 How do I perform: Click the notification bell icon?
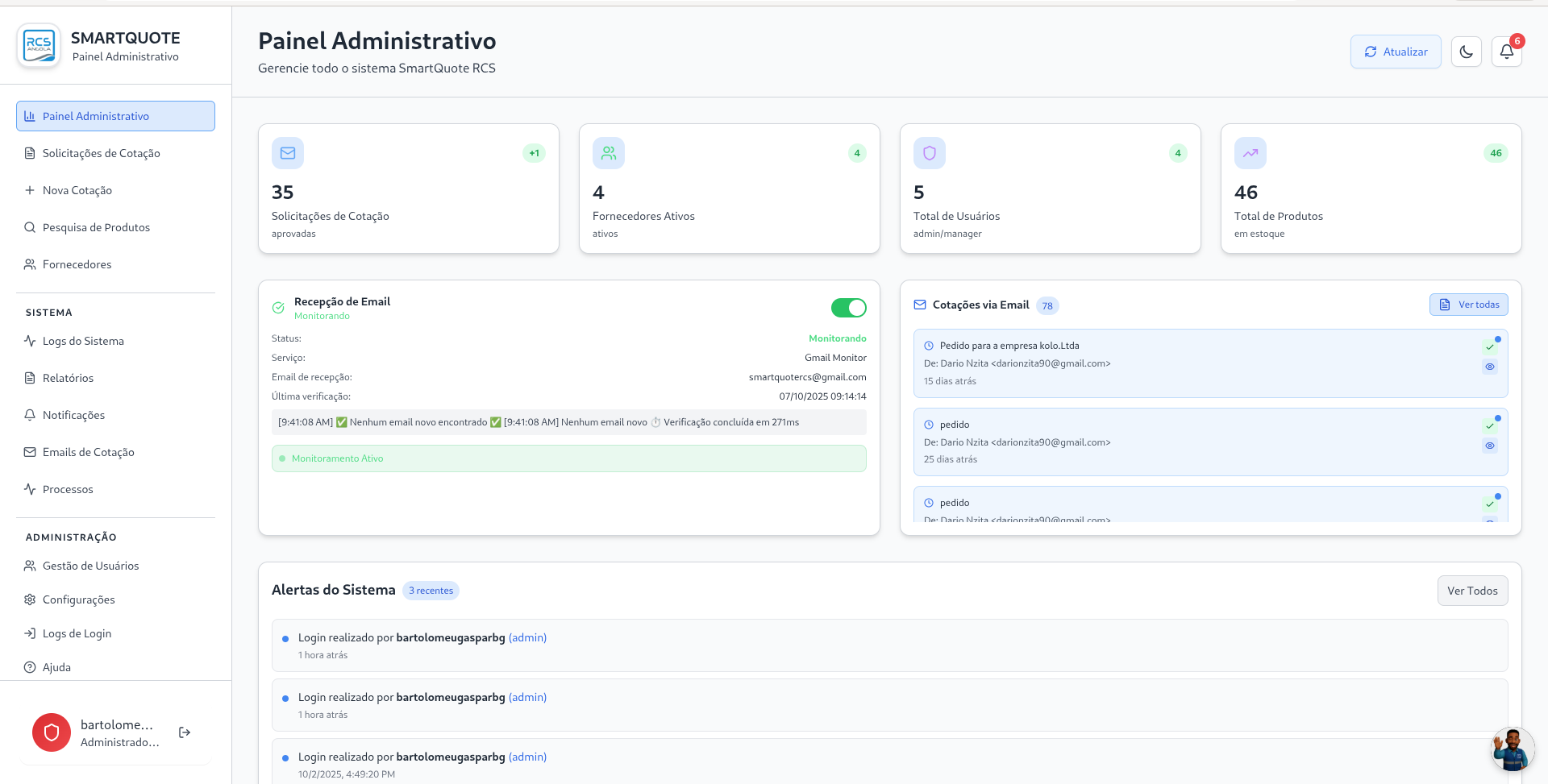point(1506,52)
